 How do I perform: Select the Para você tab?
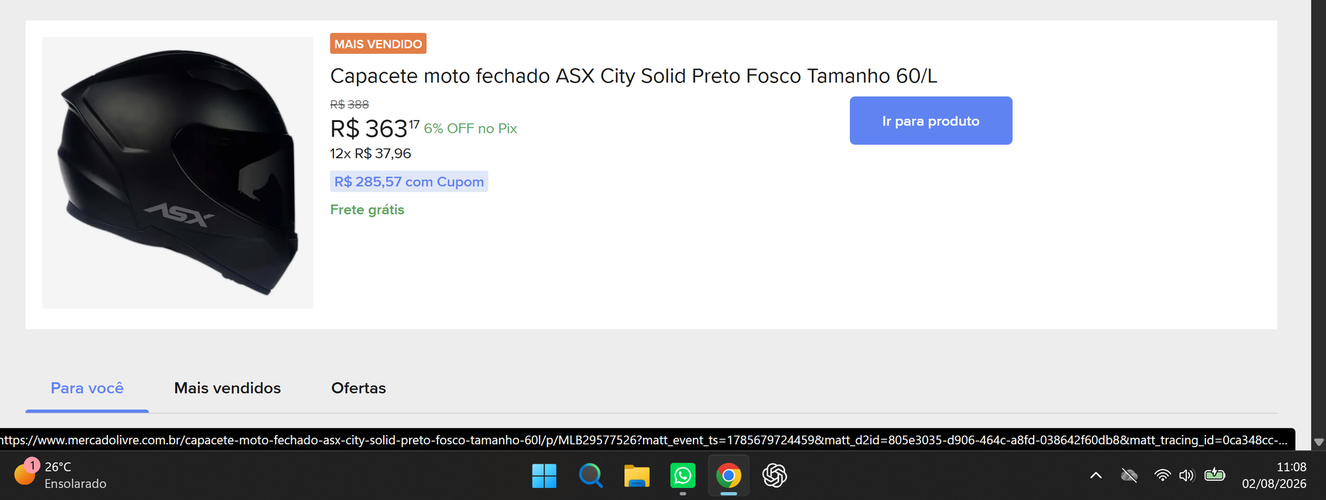pyautogui.click(x=87, y=388)
